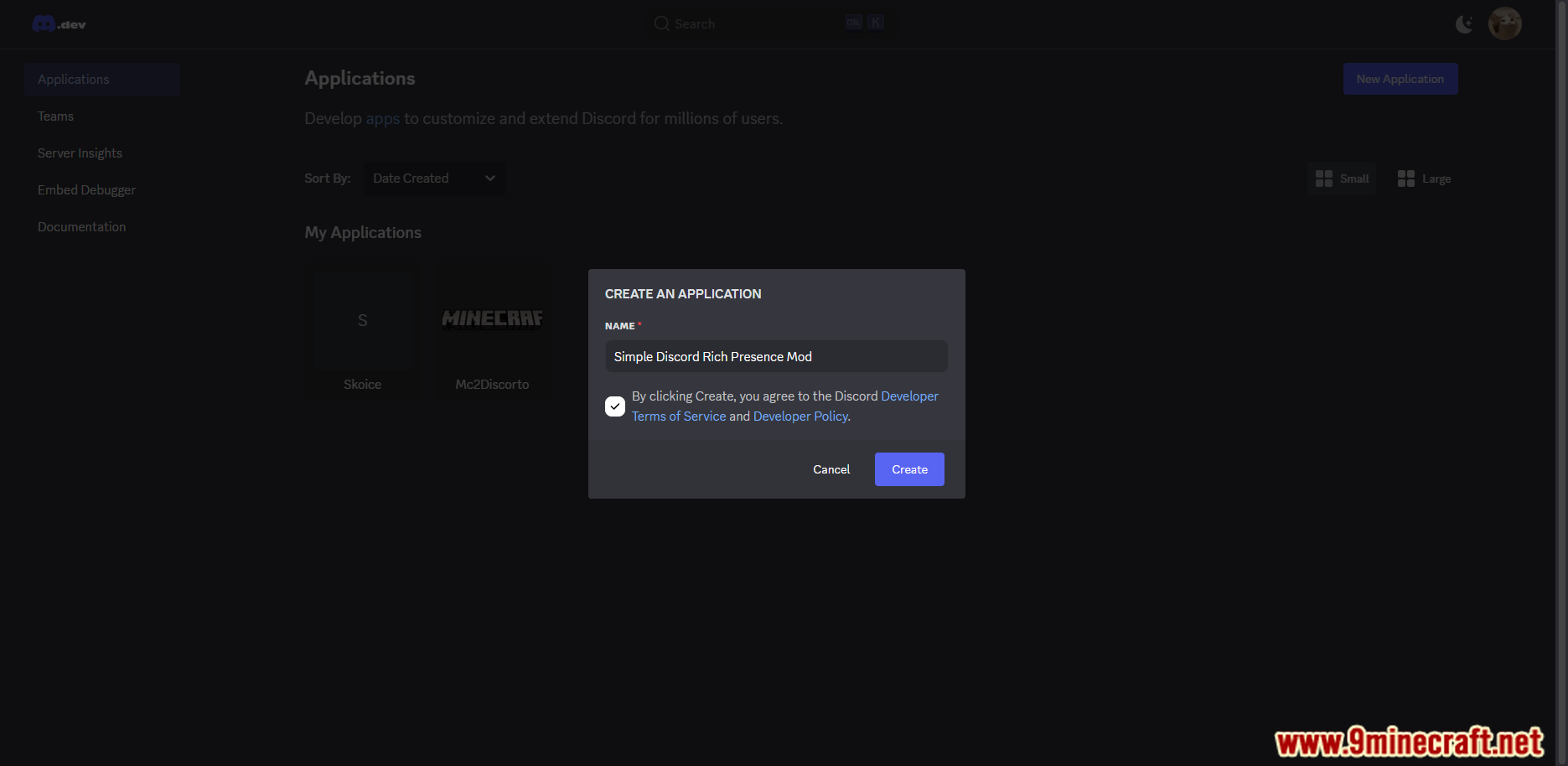
Task: Switch to Small grid view
Action: (1342, 179)
